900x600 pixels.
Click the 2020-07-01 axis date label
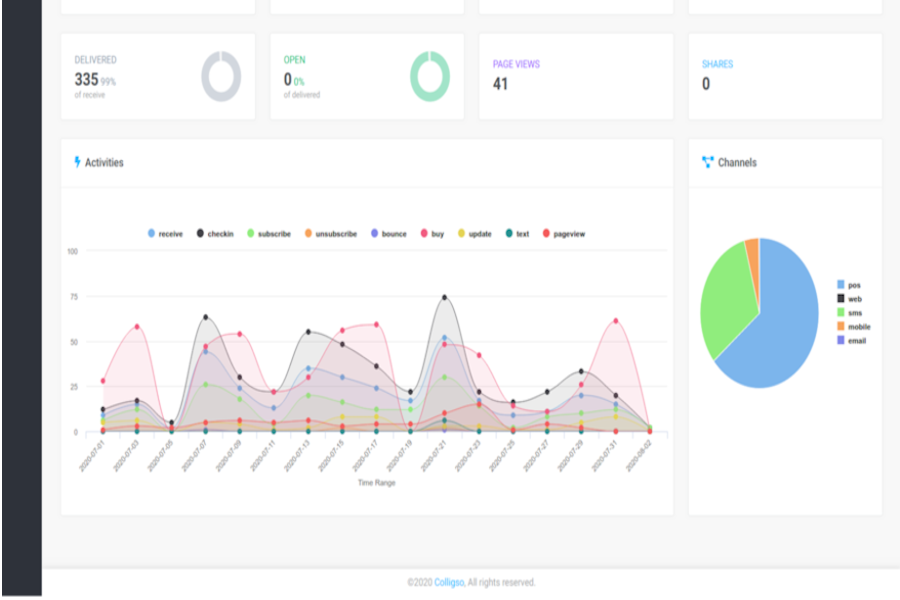(x=91, y=456)
